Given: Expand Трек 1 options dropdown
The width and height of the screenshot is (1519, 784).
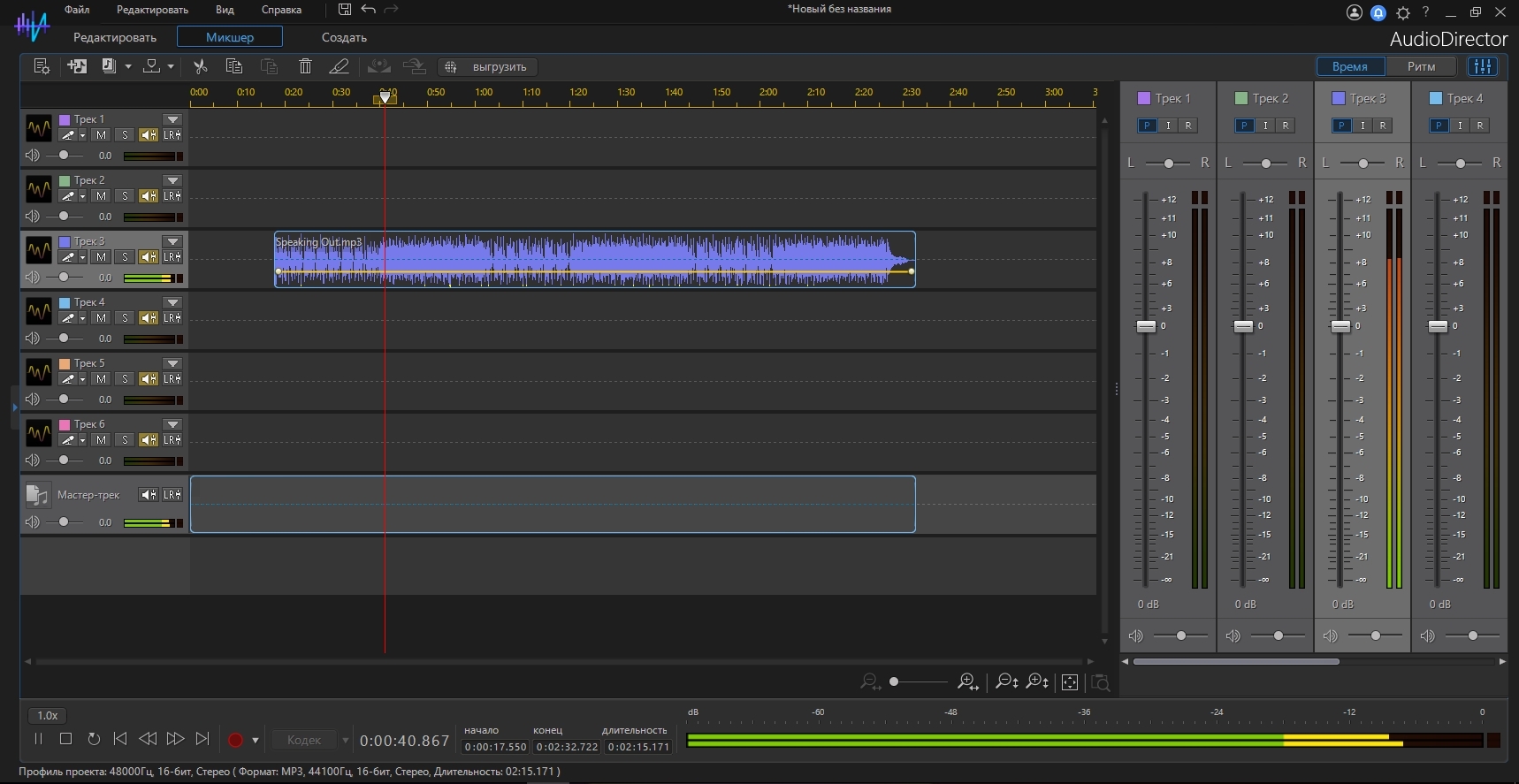Looking at the screenshot, I should 172,119.
